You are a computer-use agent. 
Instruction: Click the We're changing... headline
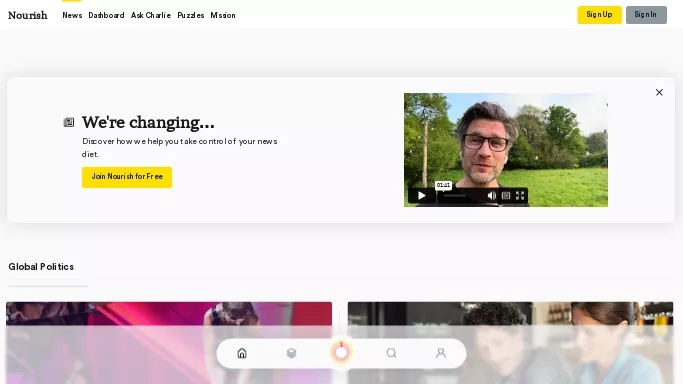(x=148, y=122)
